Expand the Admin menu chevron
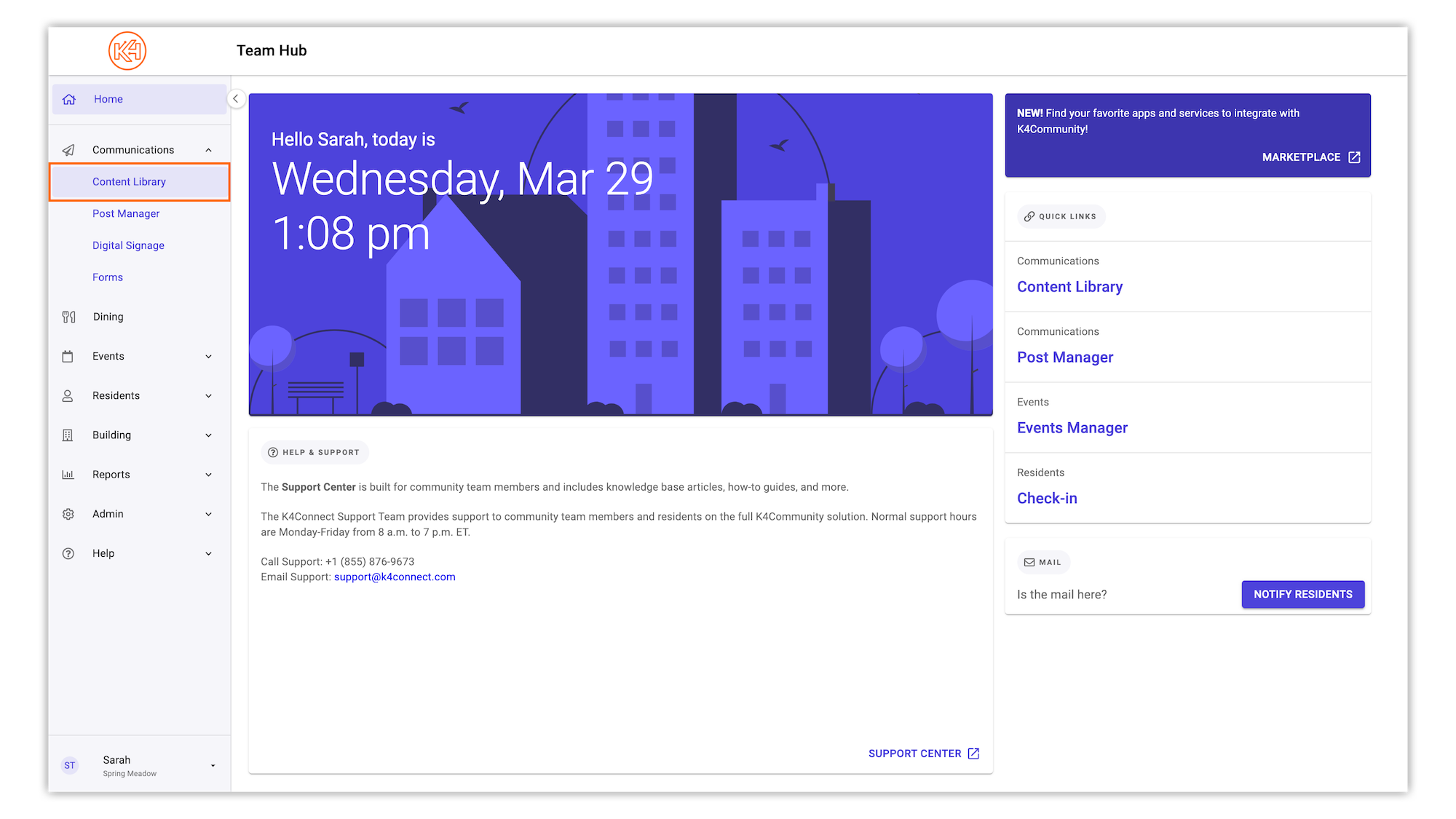Screen dimensions: 1456x819 208,514
